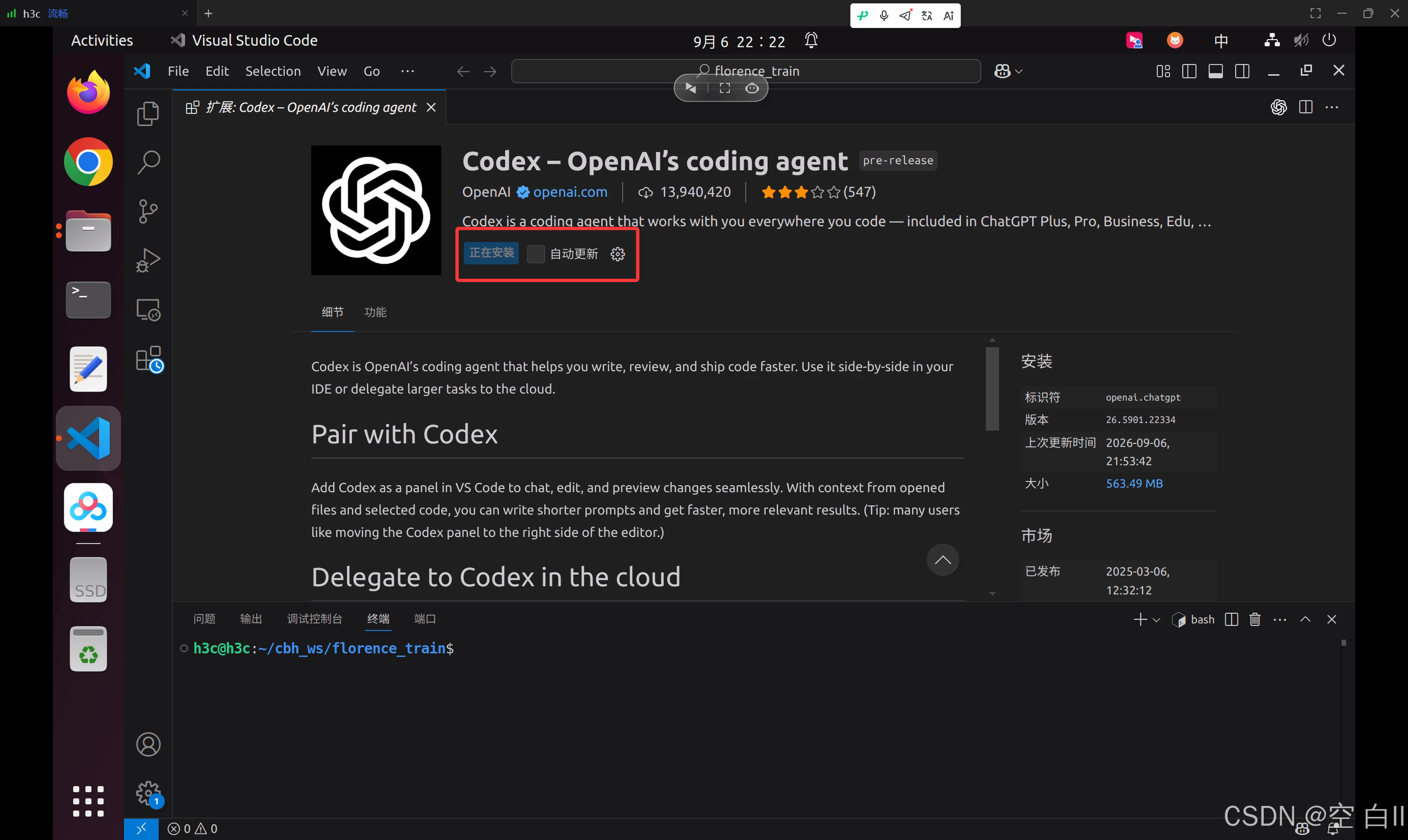Open Manage gear in activity bar
1408x840 pixels.
[148, 793]
